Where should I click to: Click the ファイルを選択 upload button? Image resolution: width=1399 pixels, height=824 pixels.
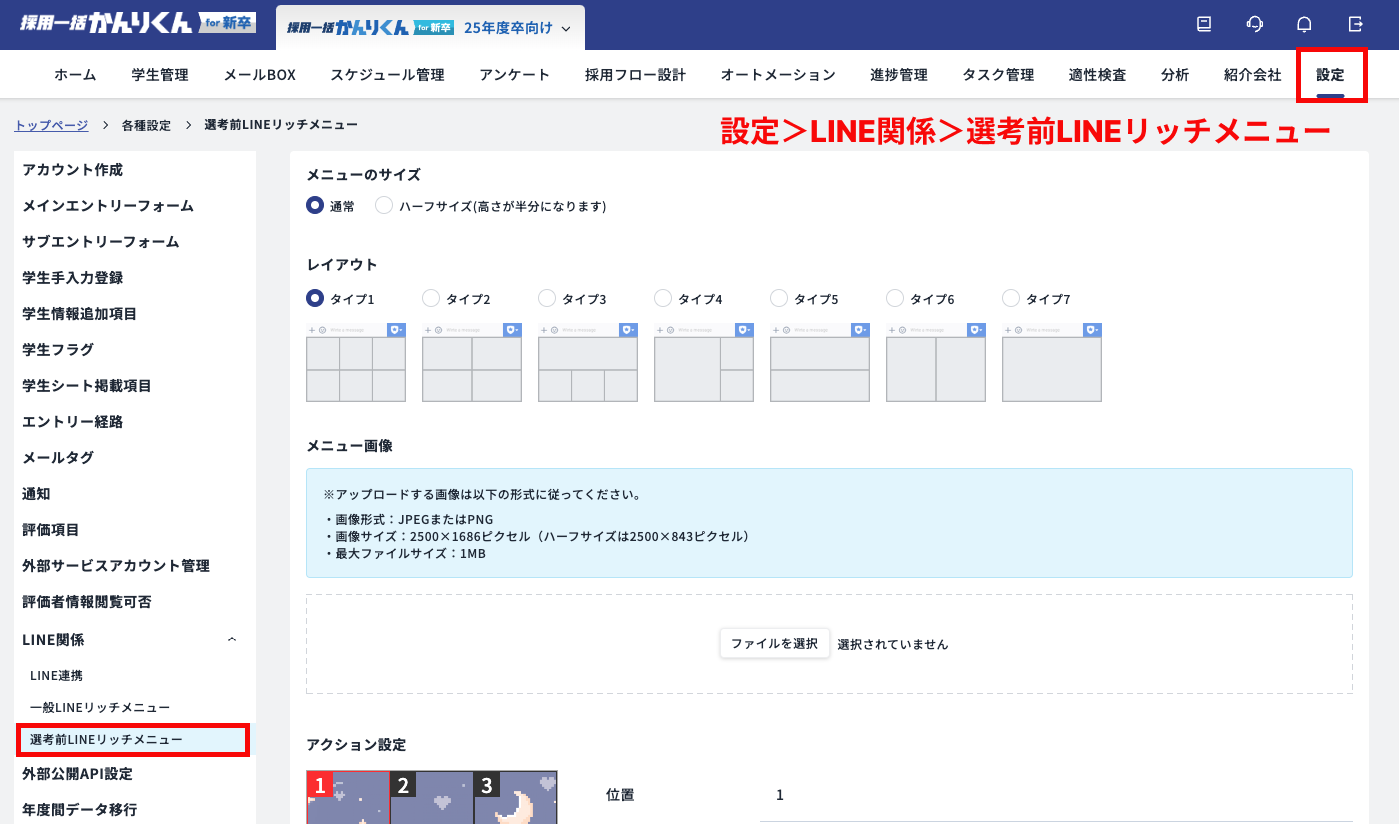(x=774, y=643)
